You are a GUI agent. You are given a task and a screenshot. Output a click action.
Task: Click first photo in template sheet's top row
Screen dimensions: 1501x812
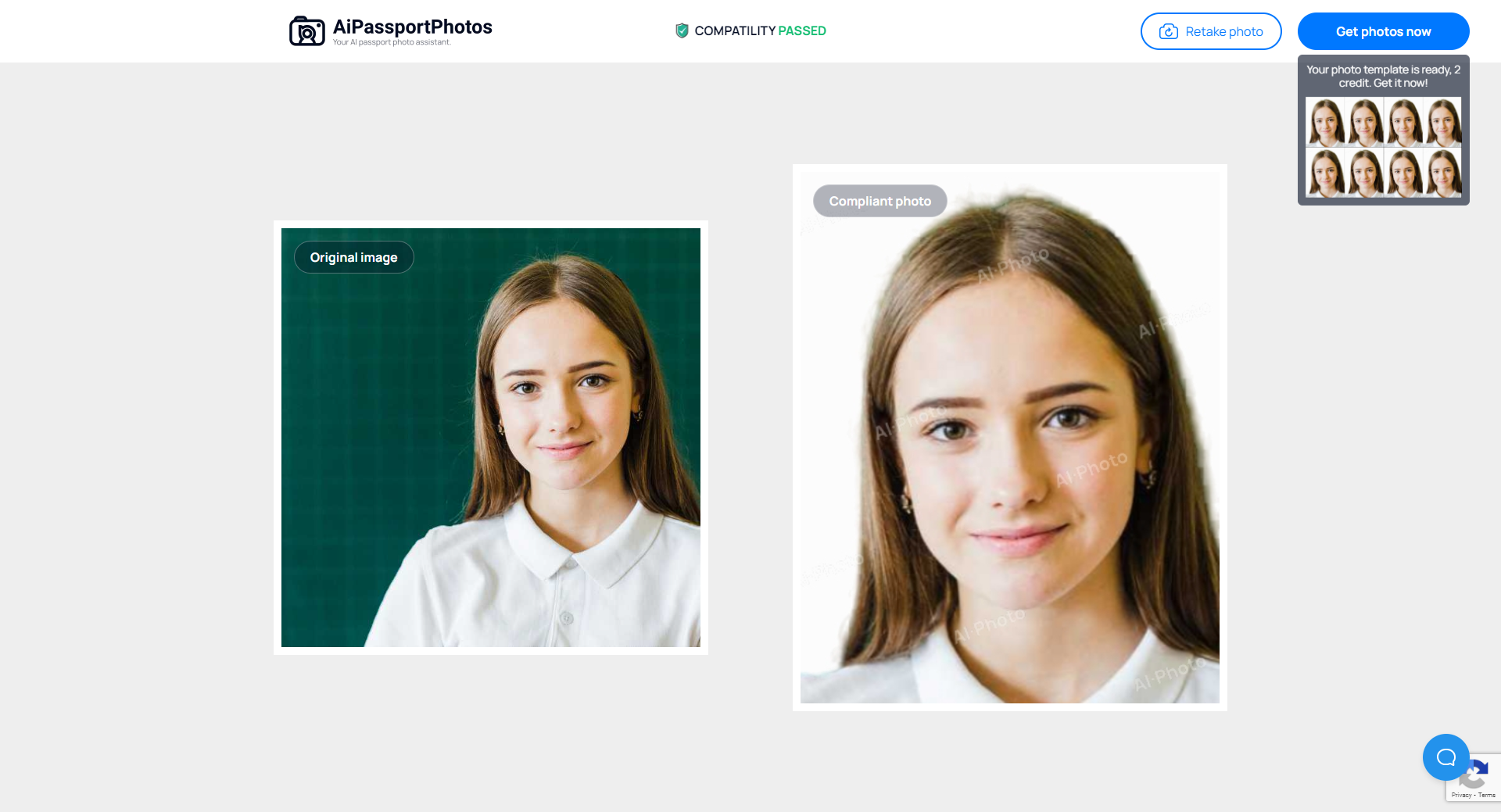coord(1326,122)
